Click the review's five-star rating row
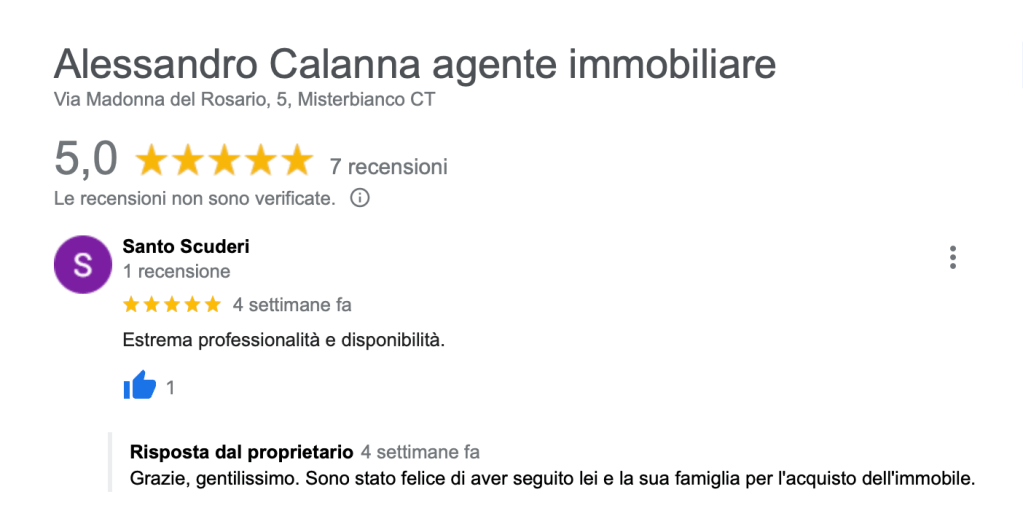This screenshot has height=508, width=1023. coord(171,304)
